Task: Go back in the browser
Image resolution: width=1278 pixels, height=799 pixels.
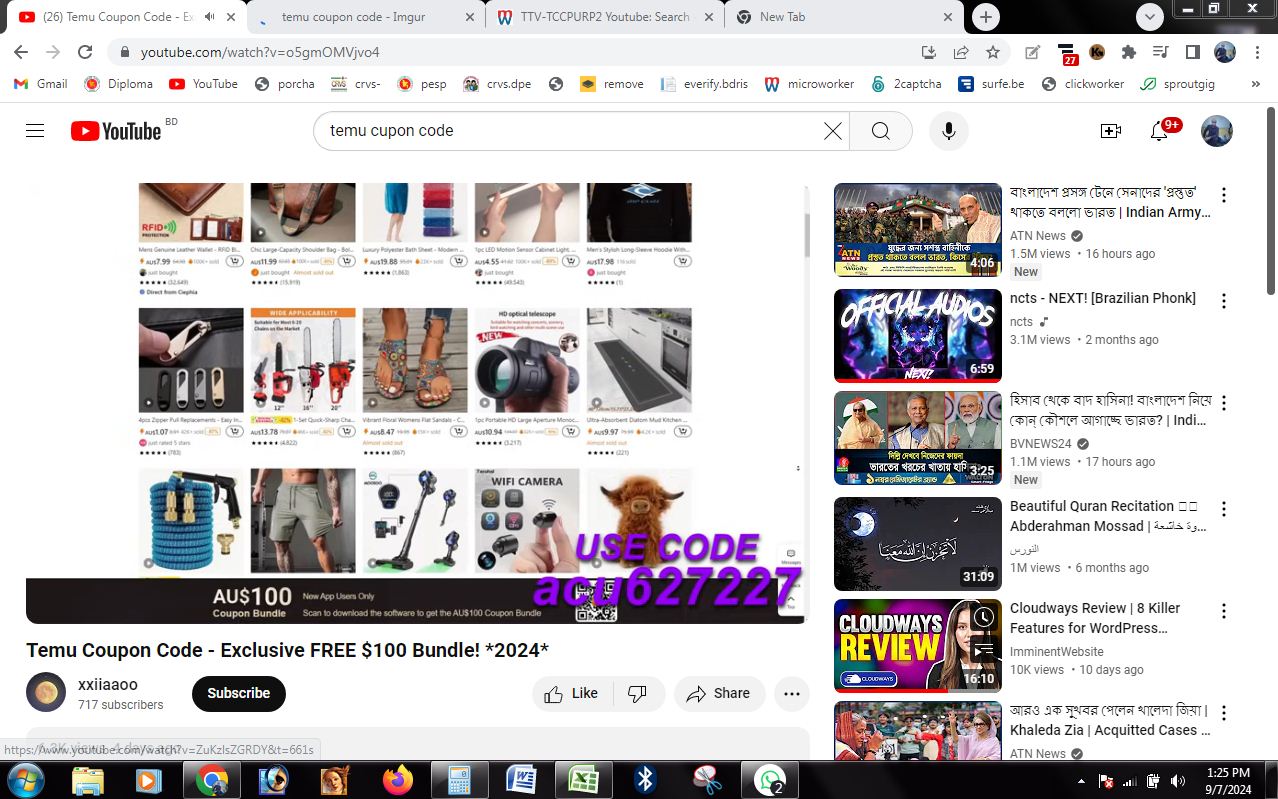Action: point(21,52)
